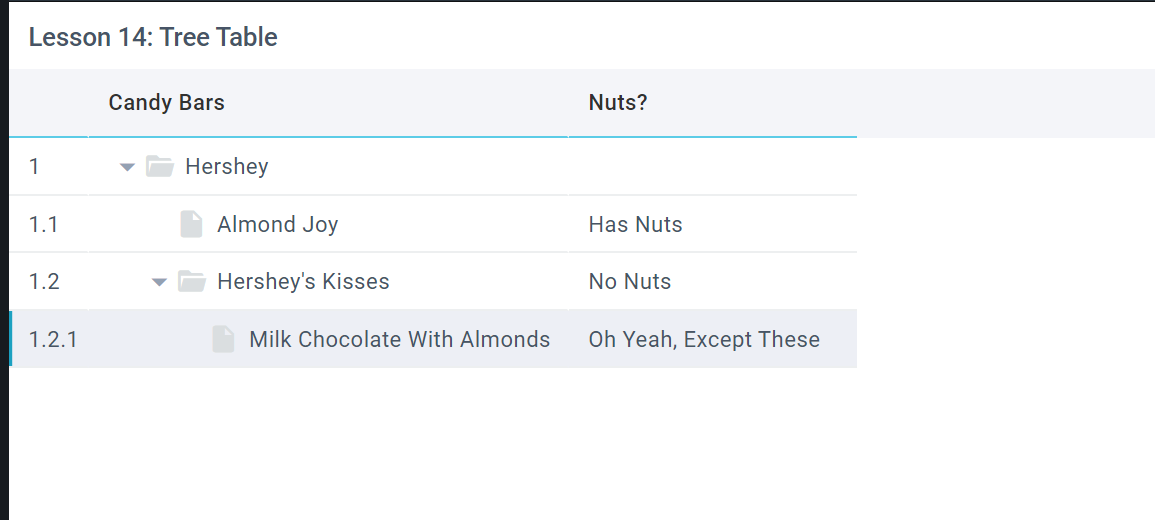The image size is (1155, 520).
Task: Click row number 1.2.1 cell
Action: 53,340
